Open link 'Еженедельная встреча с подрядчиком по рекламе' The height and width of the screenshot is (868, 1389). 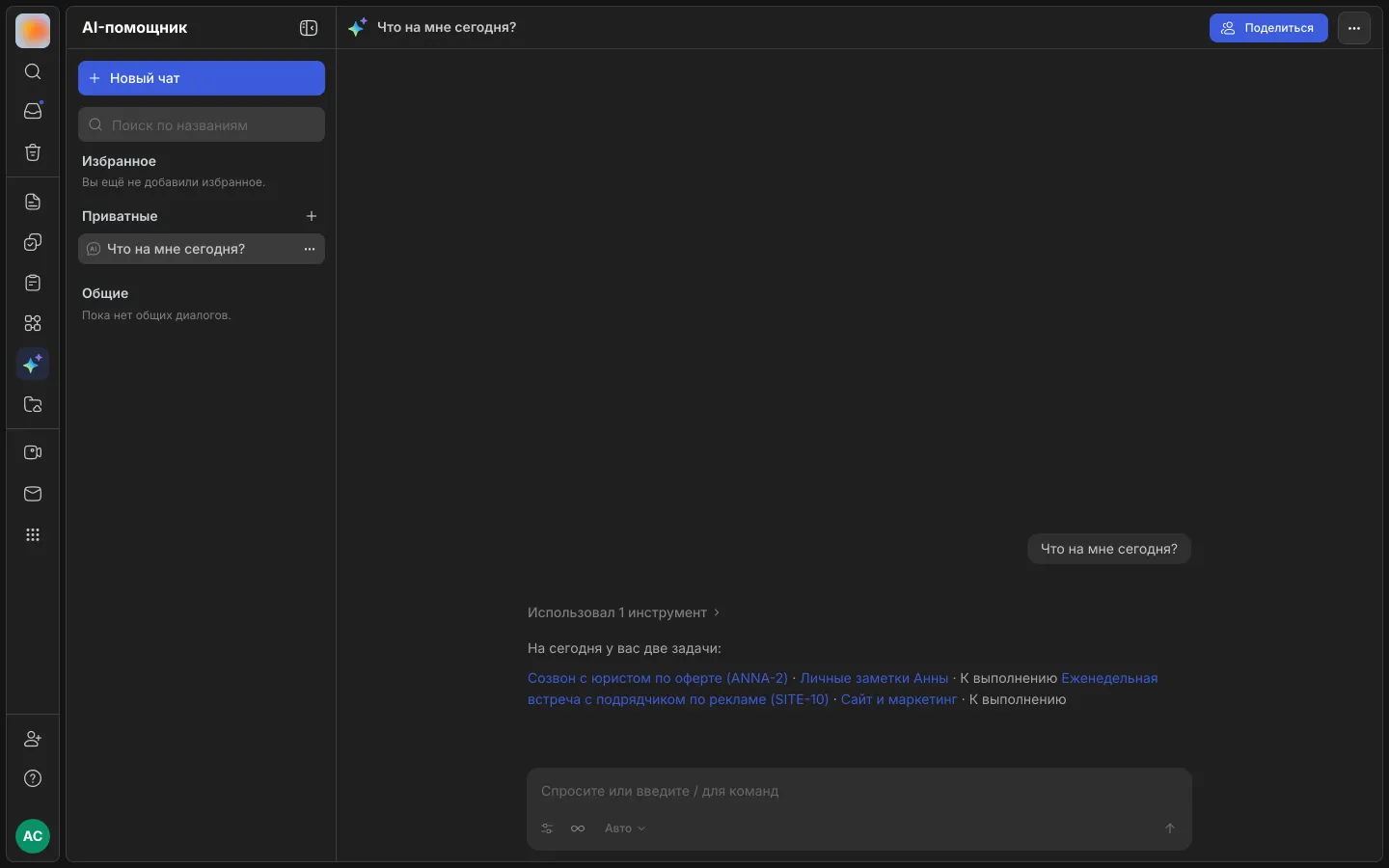pyautogui.click(x=843, y=689)
